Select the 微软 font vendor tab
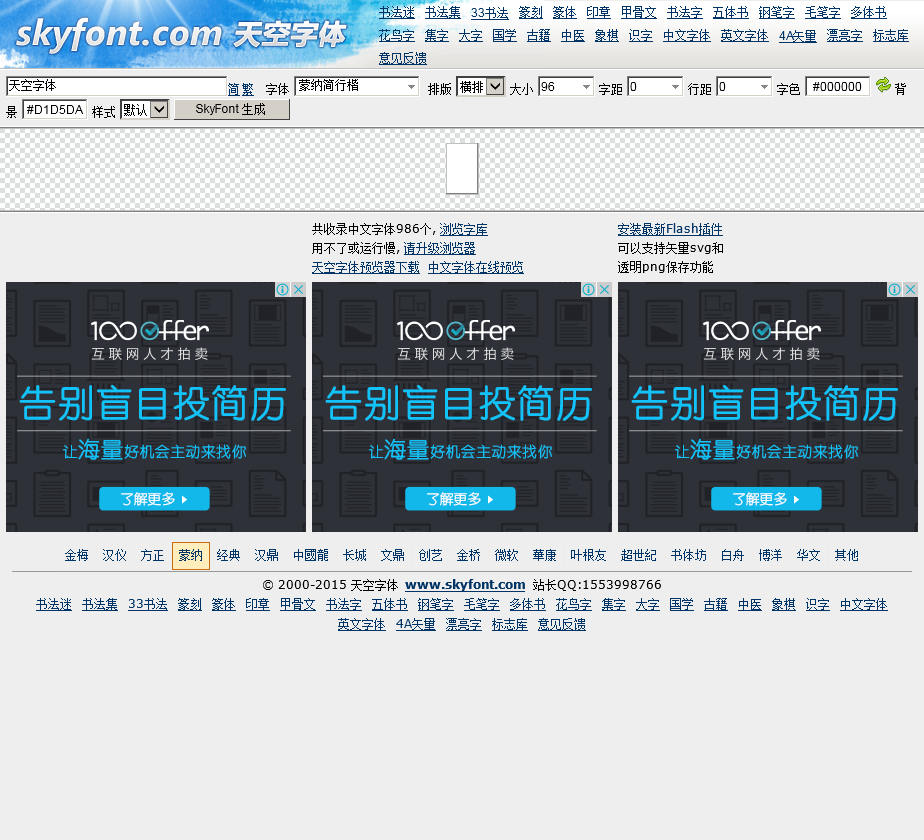This screenshot has height=840, width=924. click(x=506, y=555)
